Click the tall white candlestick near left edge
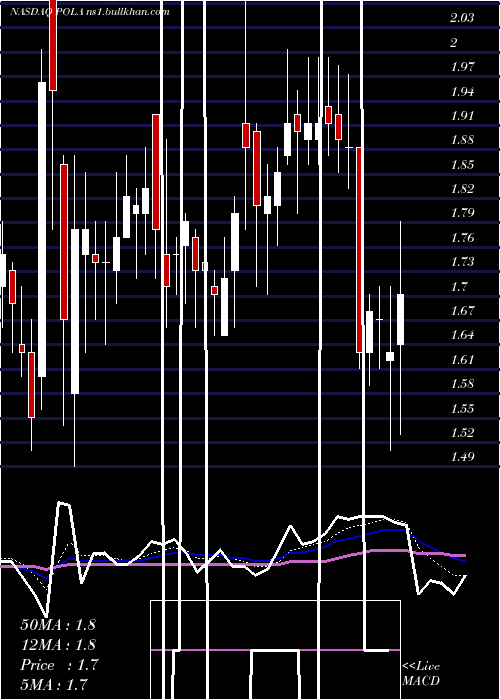500x700 pixels. point(42,229)
